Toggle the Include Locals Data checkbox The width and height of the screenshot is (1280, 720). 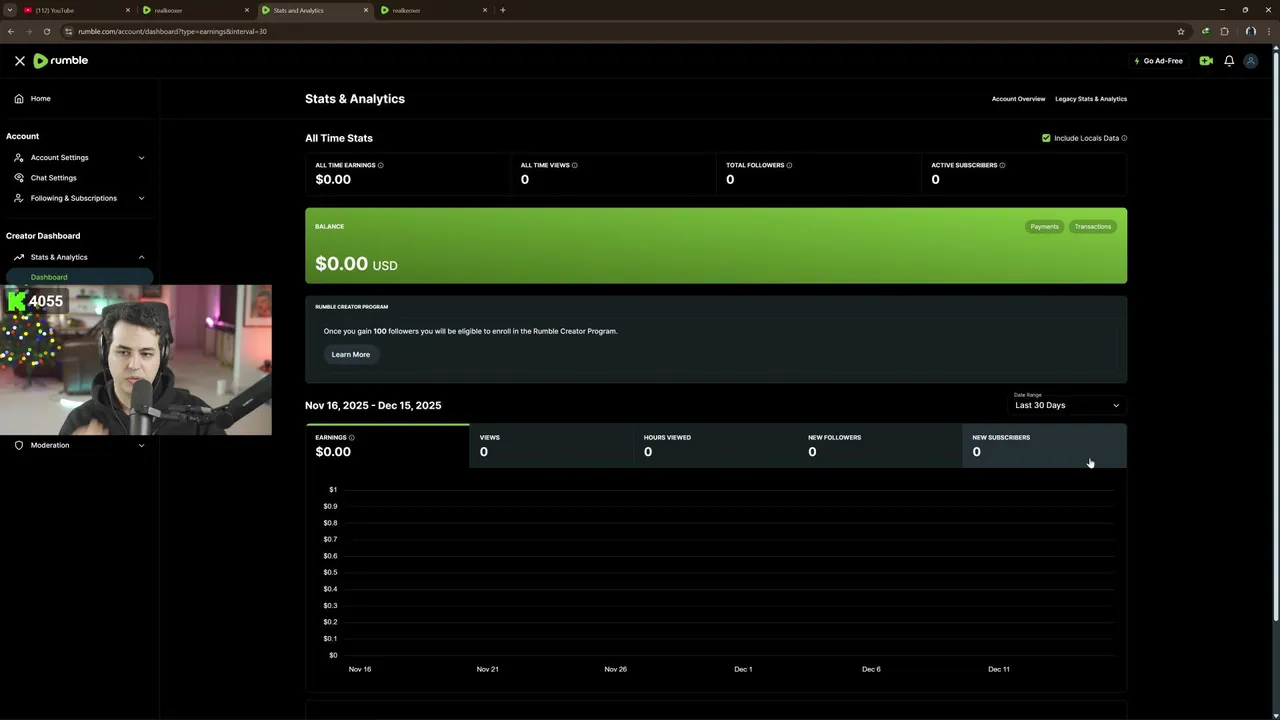1046,138
